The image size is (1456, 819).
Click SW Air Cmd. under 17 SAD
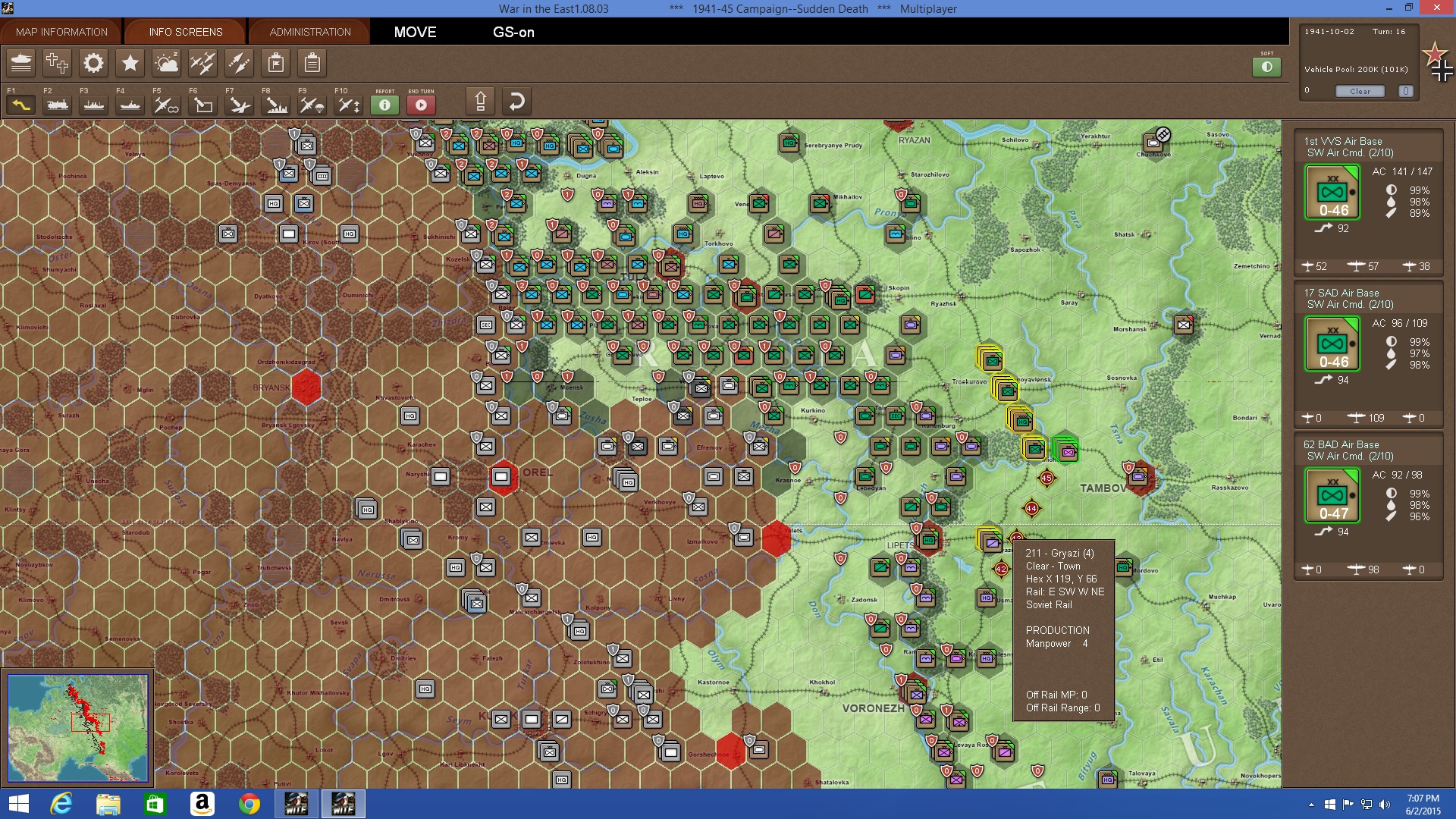[1350, 305]
